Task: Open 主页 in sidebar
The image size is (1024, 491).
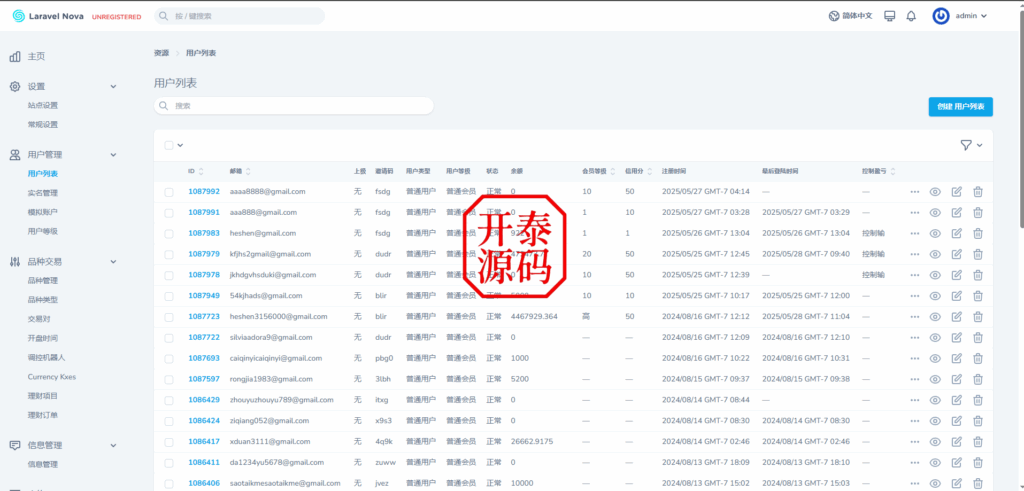Action: pos(36,57)
